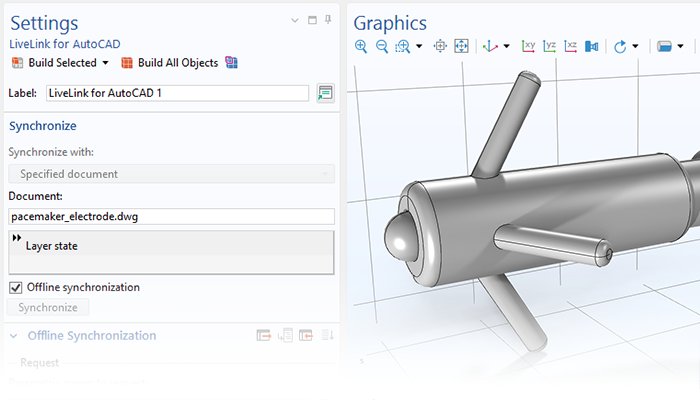Click the LiveLink for AutoCAD subtitle text
The image size is (700, 400).
click(65, 44)
